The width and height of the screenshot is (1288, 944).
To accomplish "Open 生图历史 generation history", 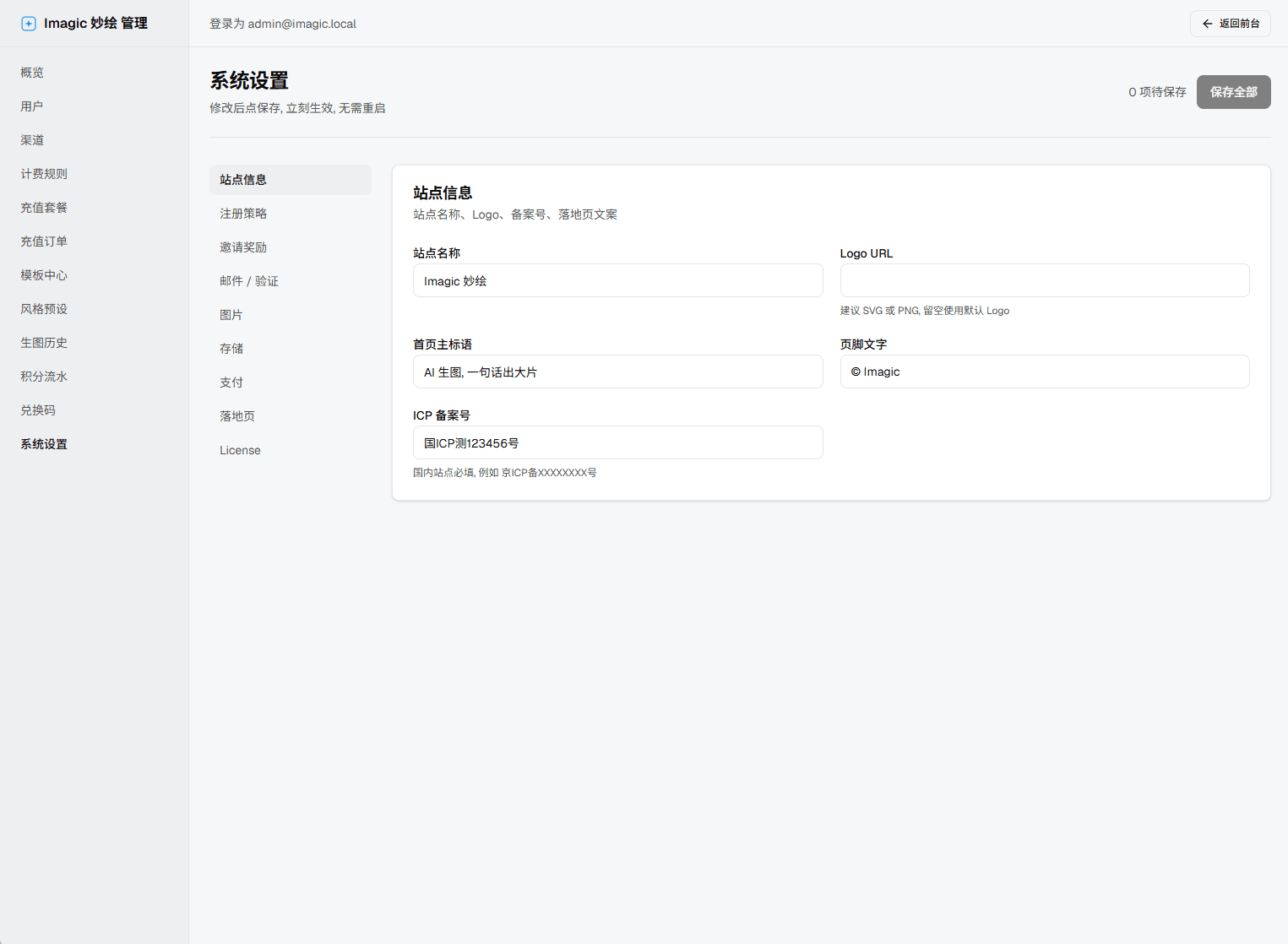I will click(44, 343).
